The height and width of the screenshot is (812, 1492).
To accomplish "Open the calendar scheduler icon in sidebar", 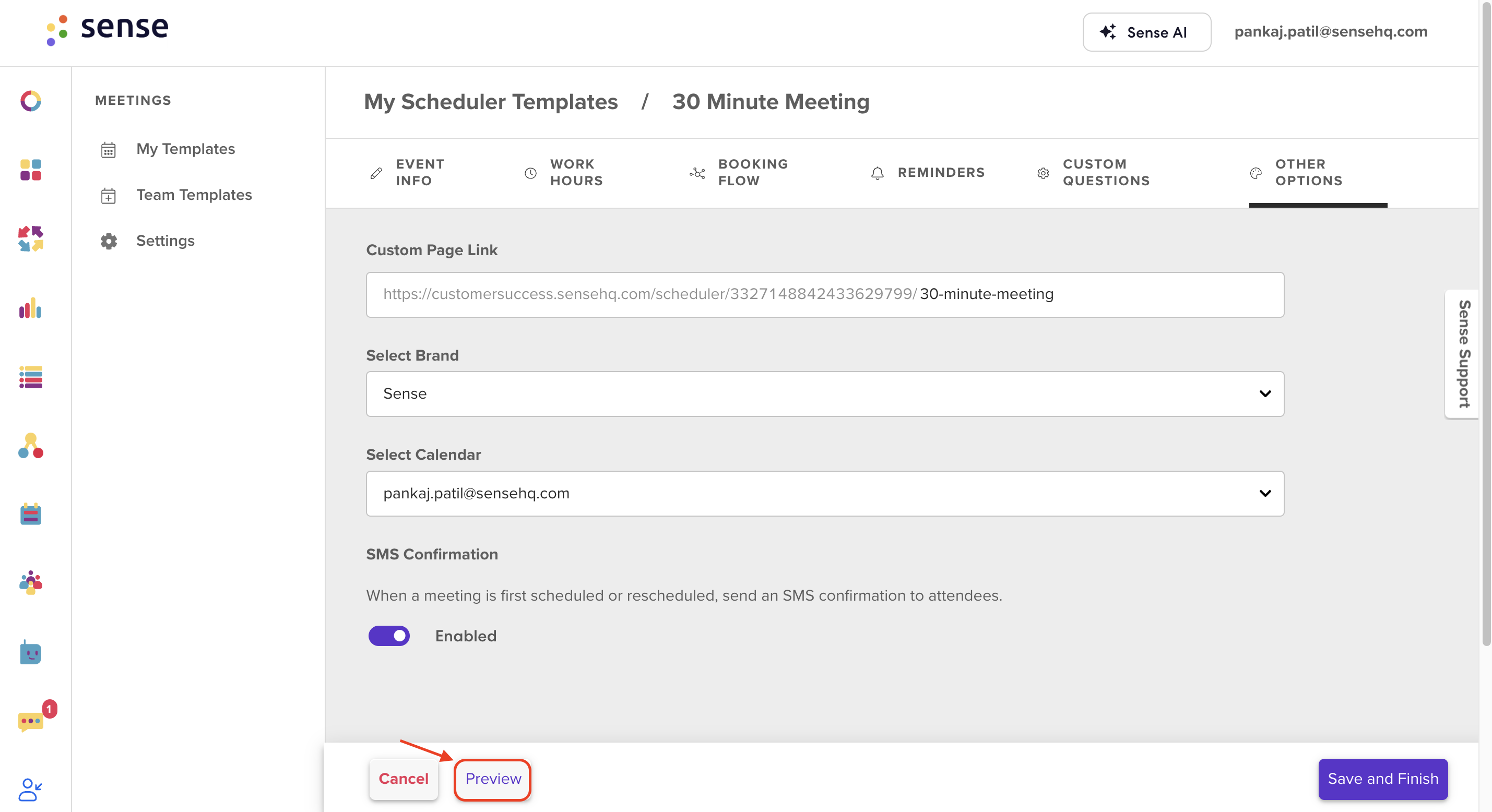I will (31, 514).
